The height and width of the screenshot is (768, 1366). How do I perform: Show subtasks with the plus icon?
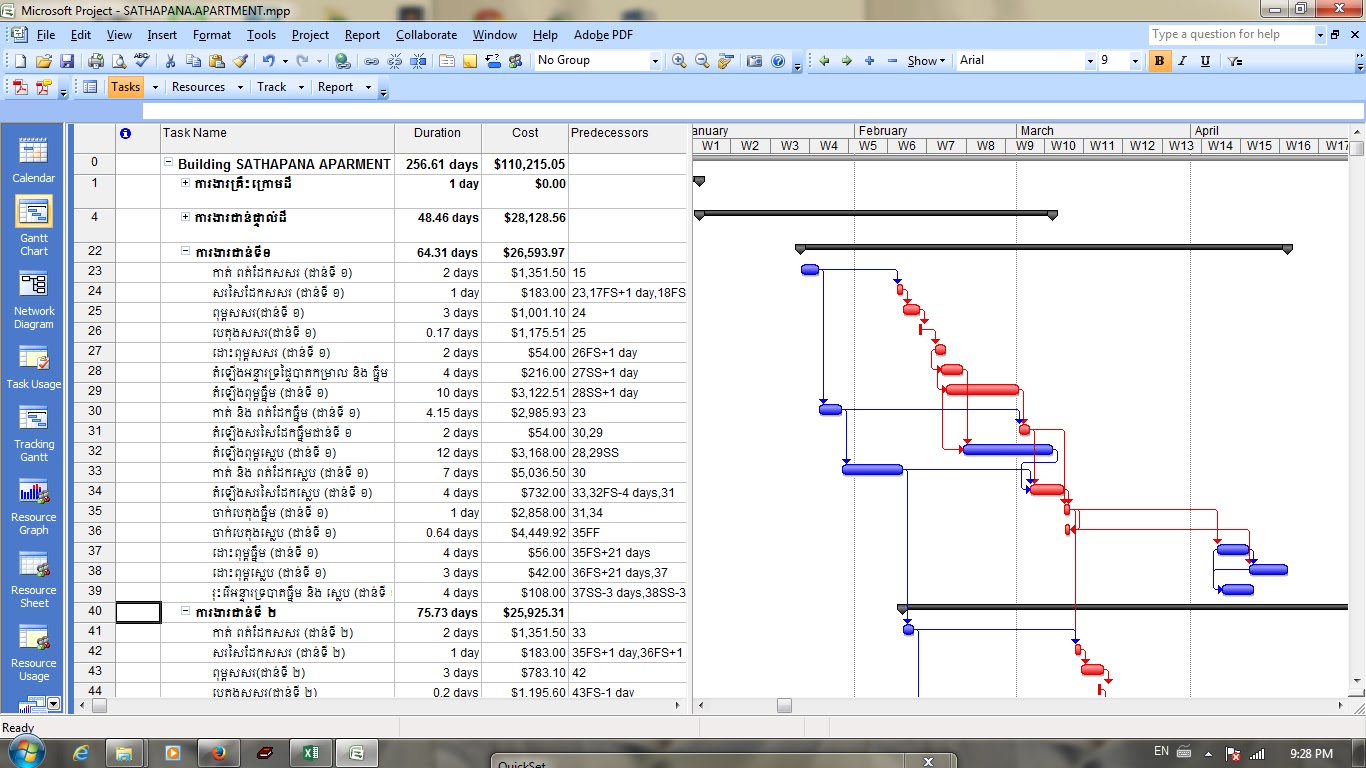869,61
